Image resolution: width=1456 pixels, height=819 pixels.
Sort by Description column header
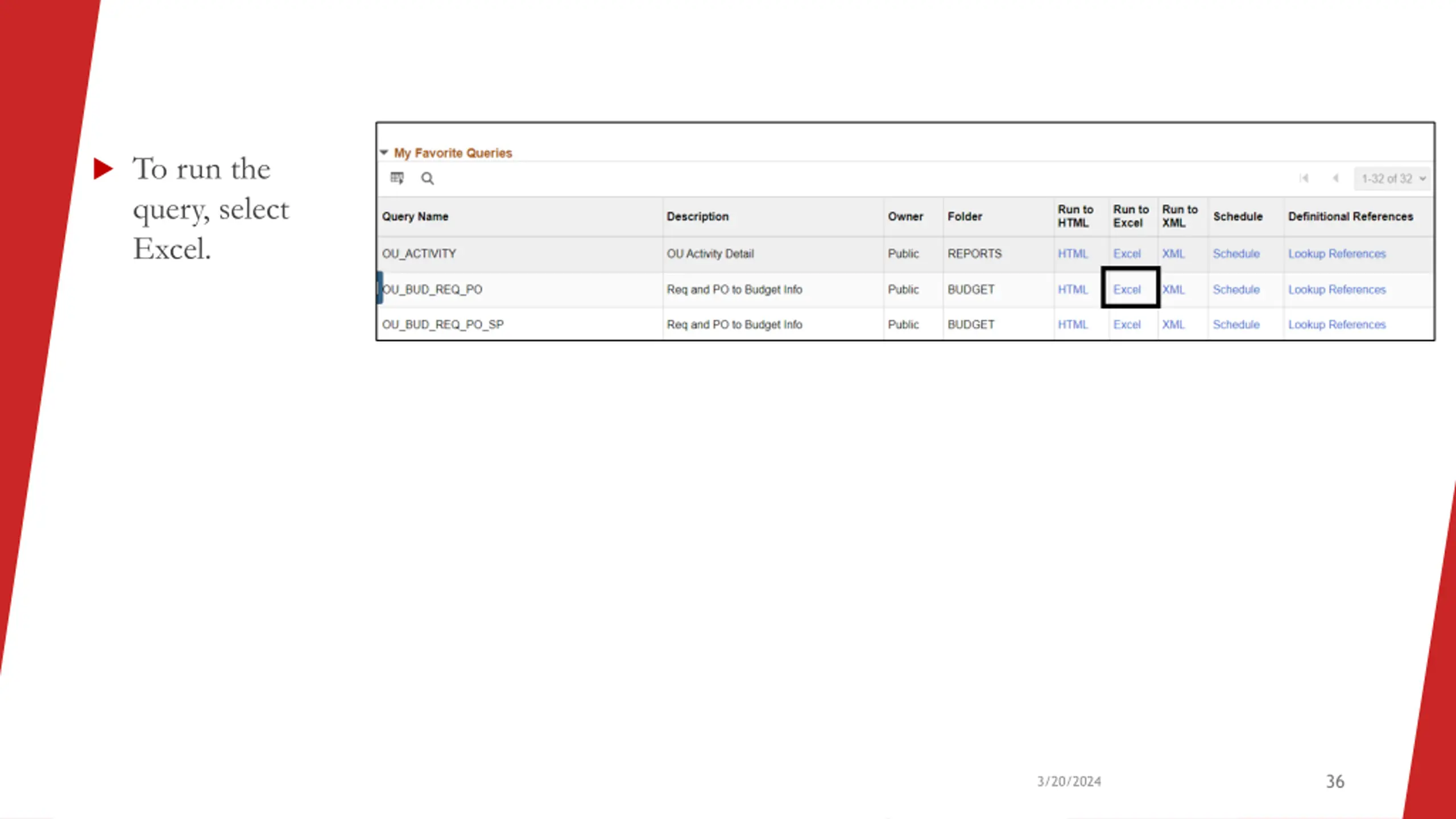(697, 216)
